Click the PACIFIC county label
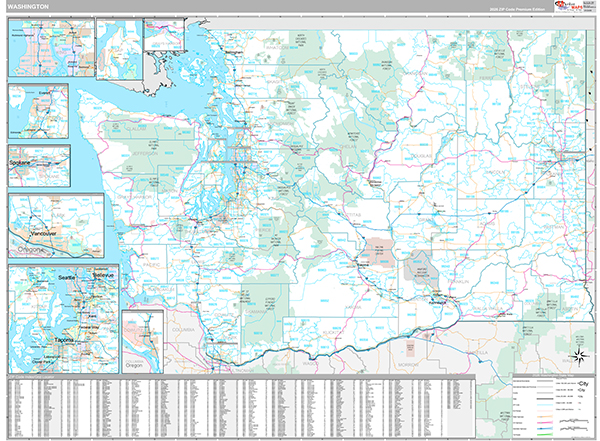Viewport: 600px width, 441px height. 151,265
